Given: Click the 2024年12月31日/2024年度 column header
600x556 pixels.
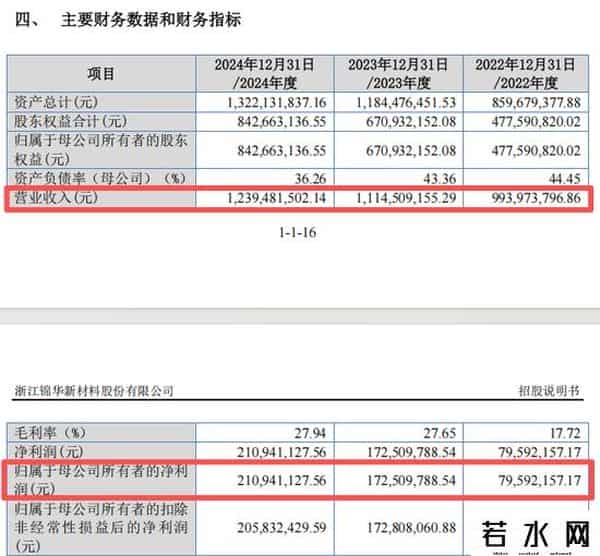Looking at the screenshot, I should tap(265, 73).
